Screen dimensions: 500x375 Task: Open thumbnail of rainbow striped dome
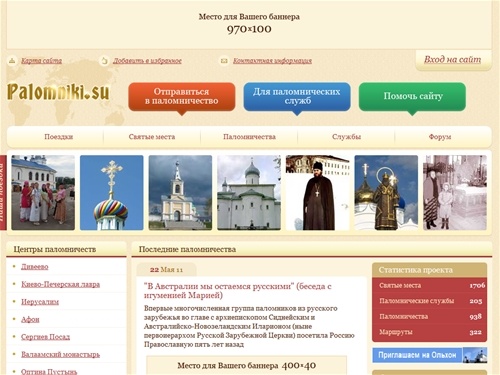pyautogui.click(x=112, y=193)
